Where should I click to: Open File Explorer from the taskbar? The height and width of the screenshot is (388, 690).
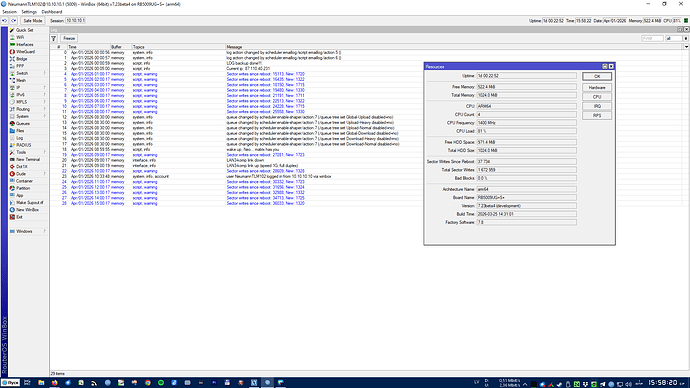(x=41, y=383)
